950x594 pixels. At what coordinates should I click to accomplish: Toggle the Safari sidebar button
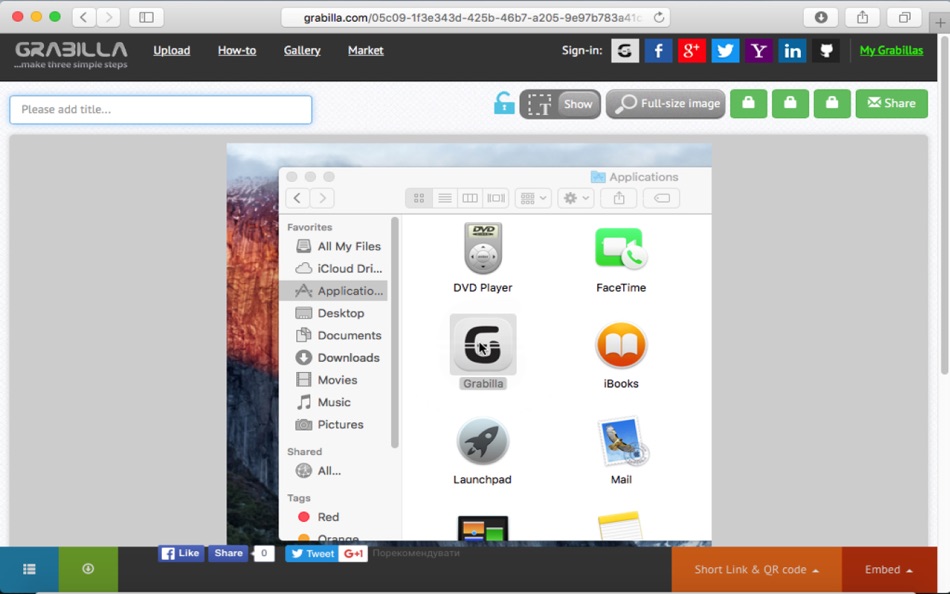click(x=147, y=17)
